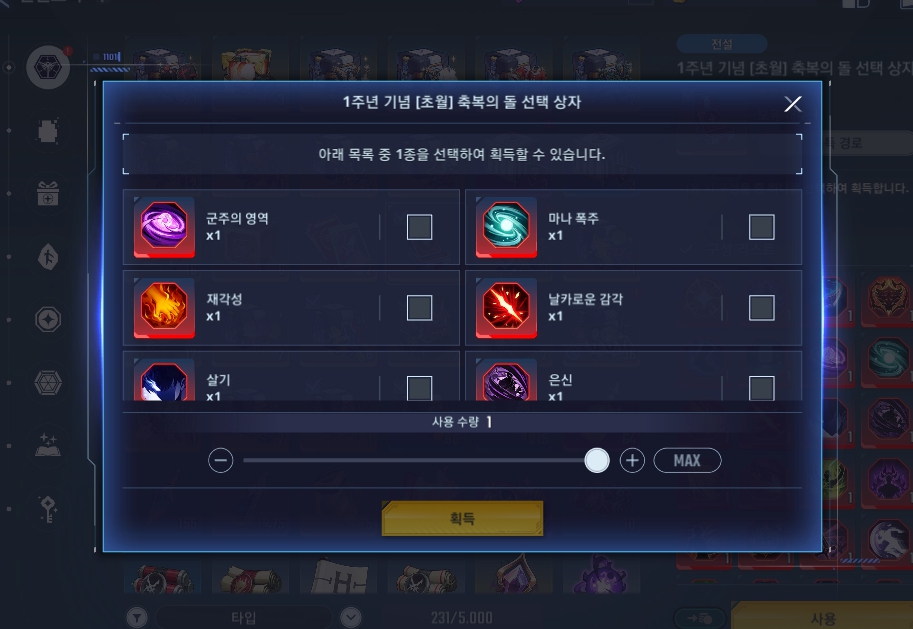Click the quantity slider handle

click(597, 461)
